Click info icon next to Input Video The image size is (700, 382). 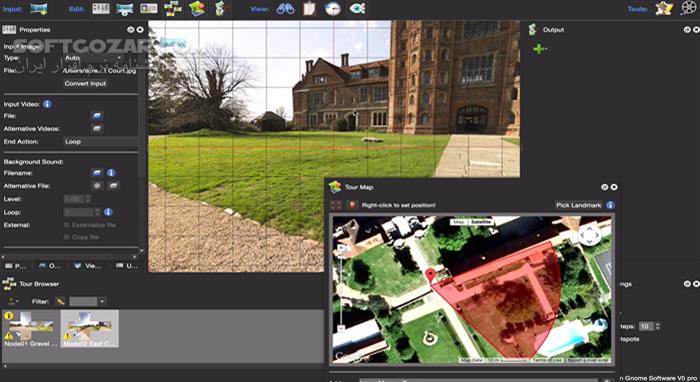point(47,104)
